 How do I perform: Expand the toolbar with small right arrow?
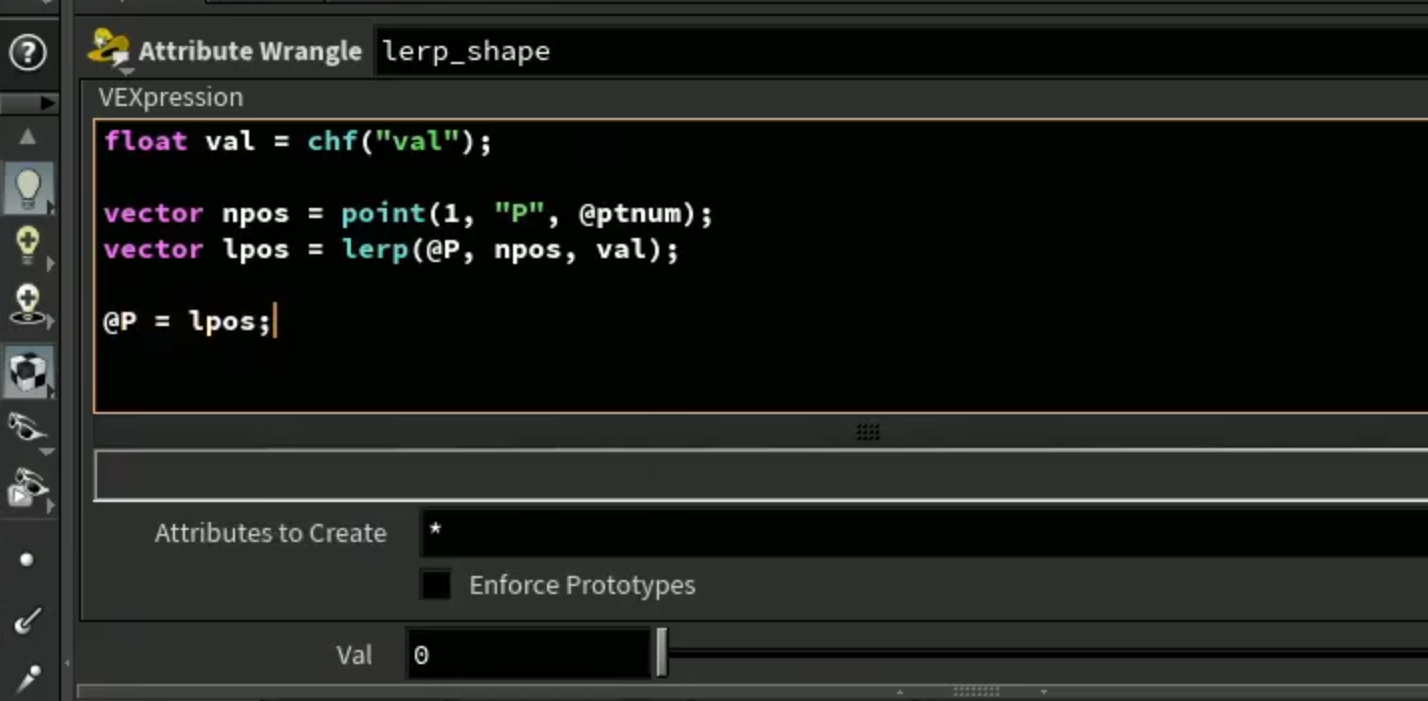(46, 103)
